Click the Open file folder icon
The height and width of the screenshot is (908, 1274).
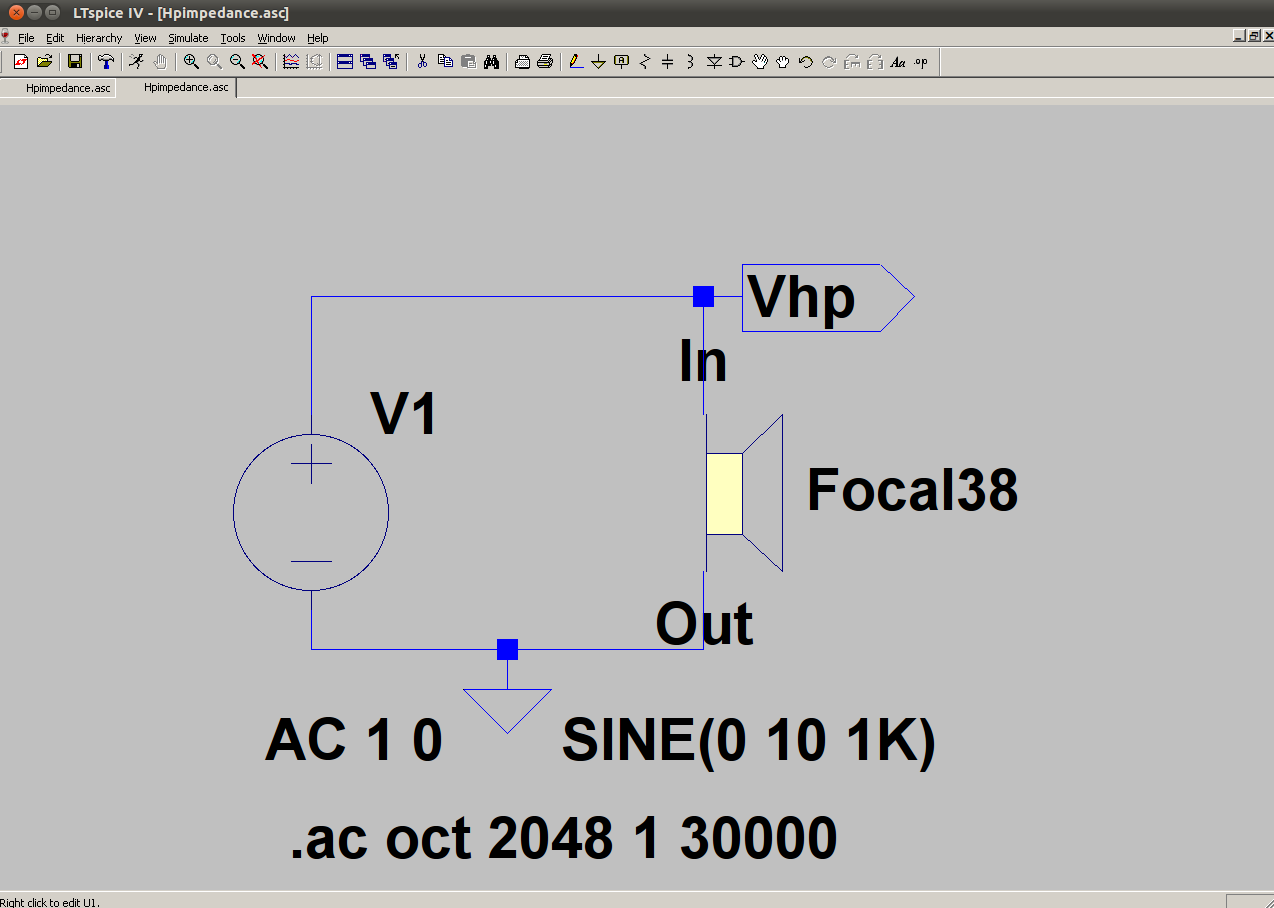(x=44, y=62)
